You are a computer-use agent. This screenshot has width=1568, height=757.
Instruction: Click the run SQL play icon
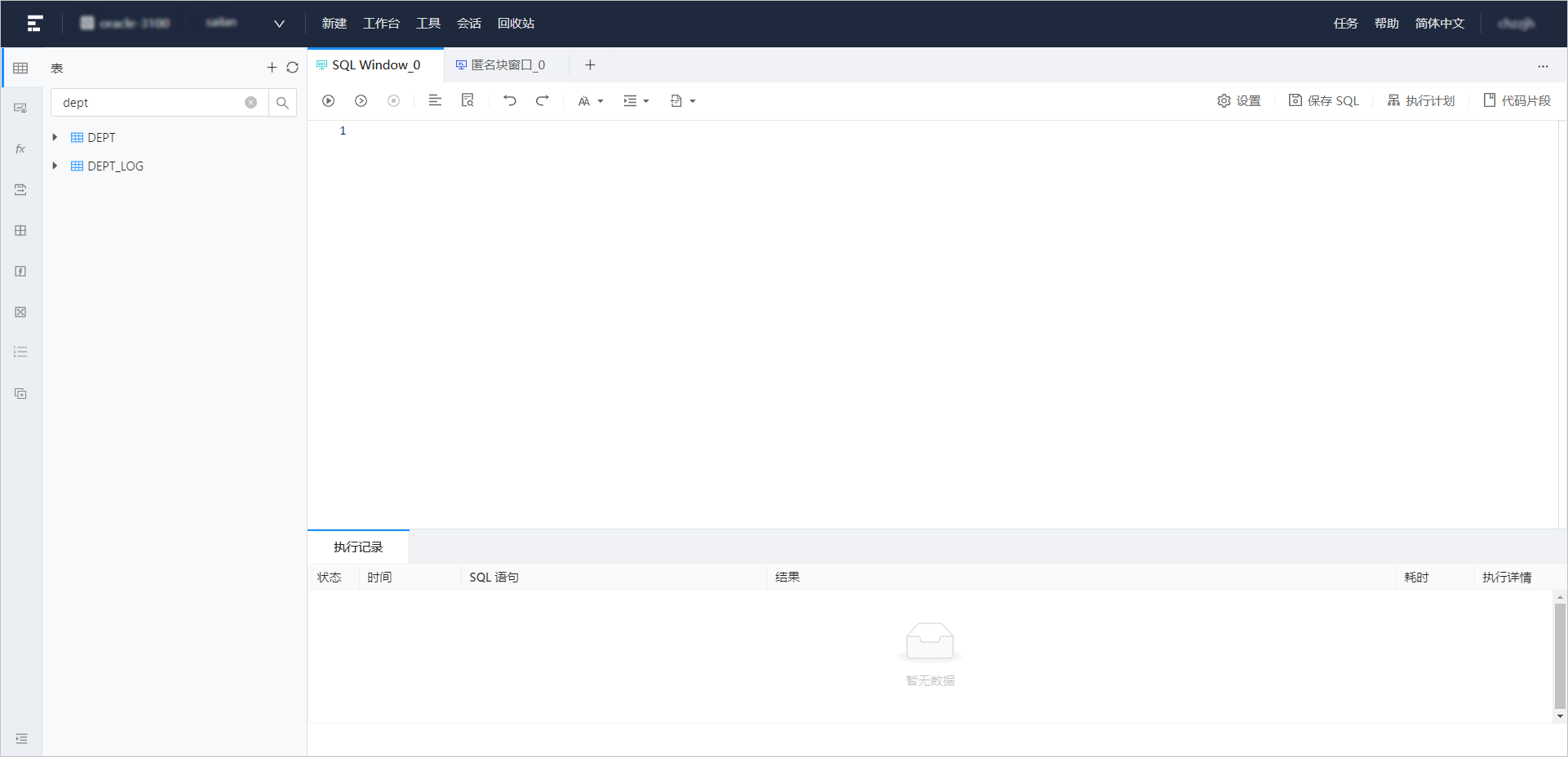[x=328, y=101]
